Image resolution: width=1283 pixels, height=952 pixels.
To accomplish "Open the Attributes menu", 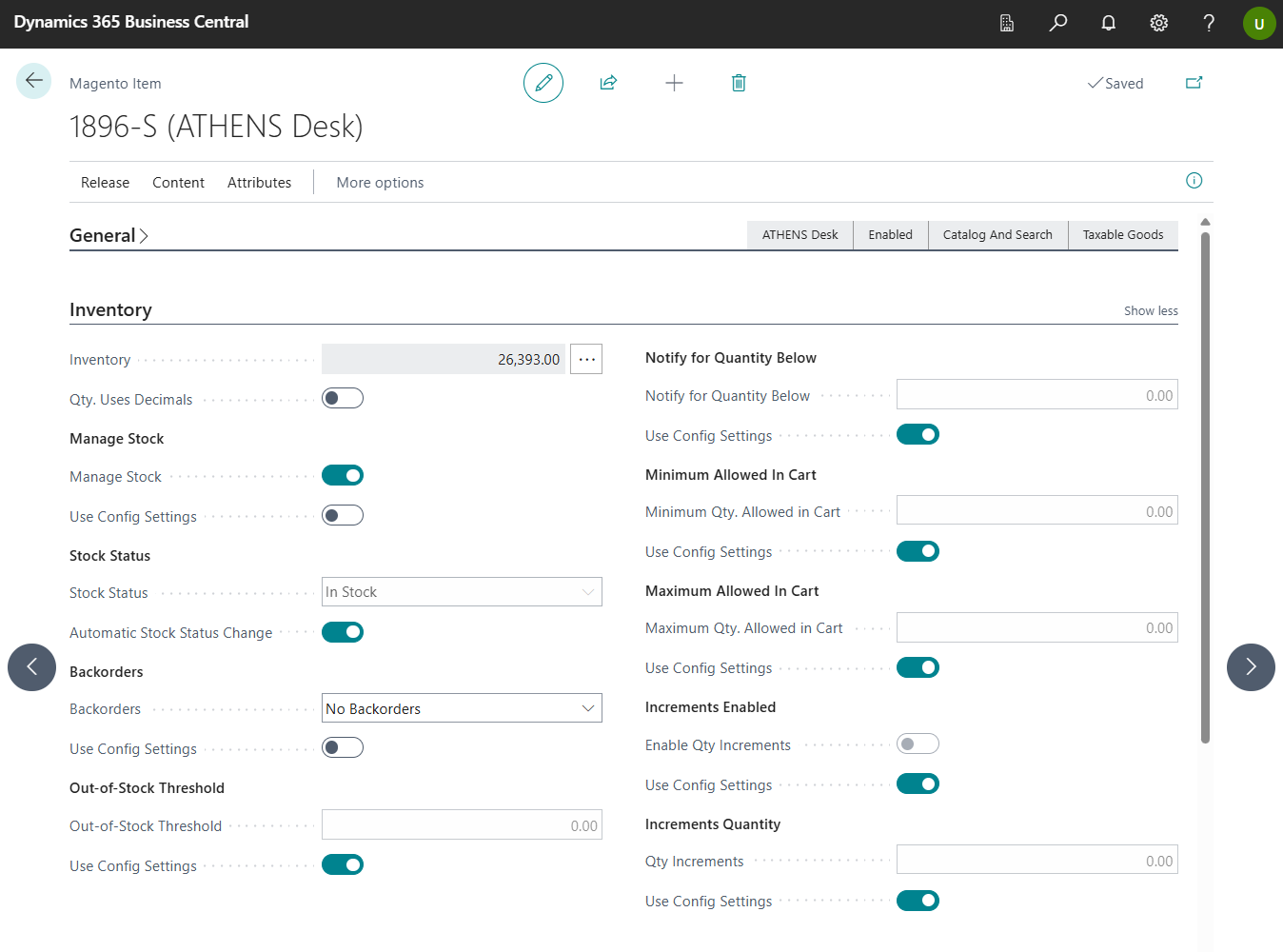I will tap(259, 183).
